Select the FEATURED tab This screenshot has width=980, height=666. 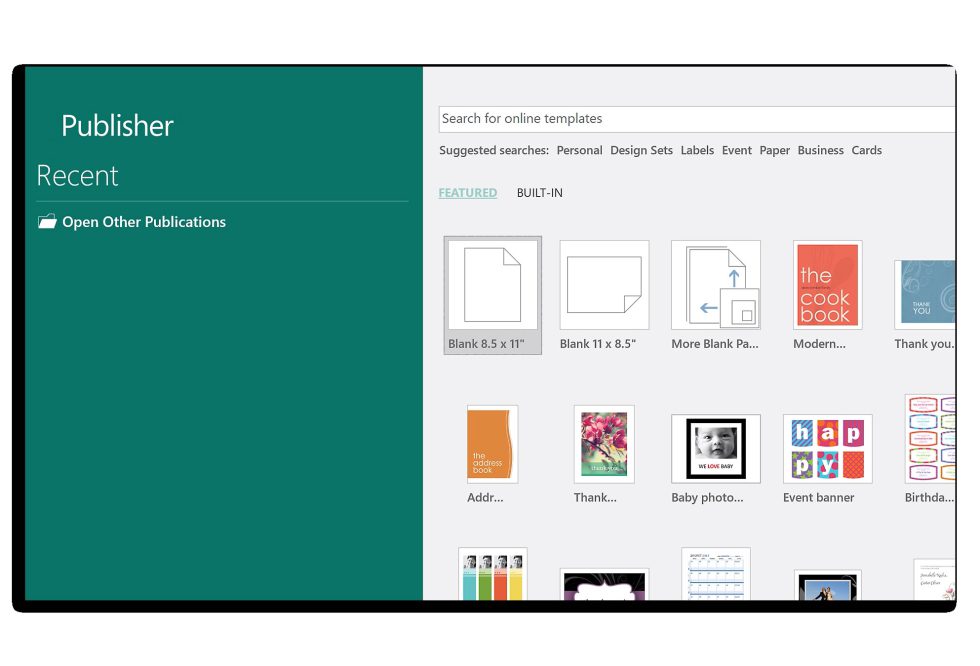(x=467, y=192)
